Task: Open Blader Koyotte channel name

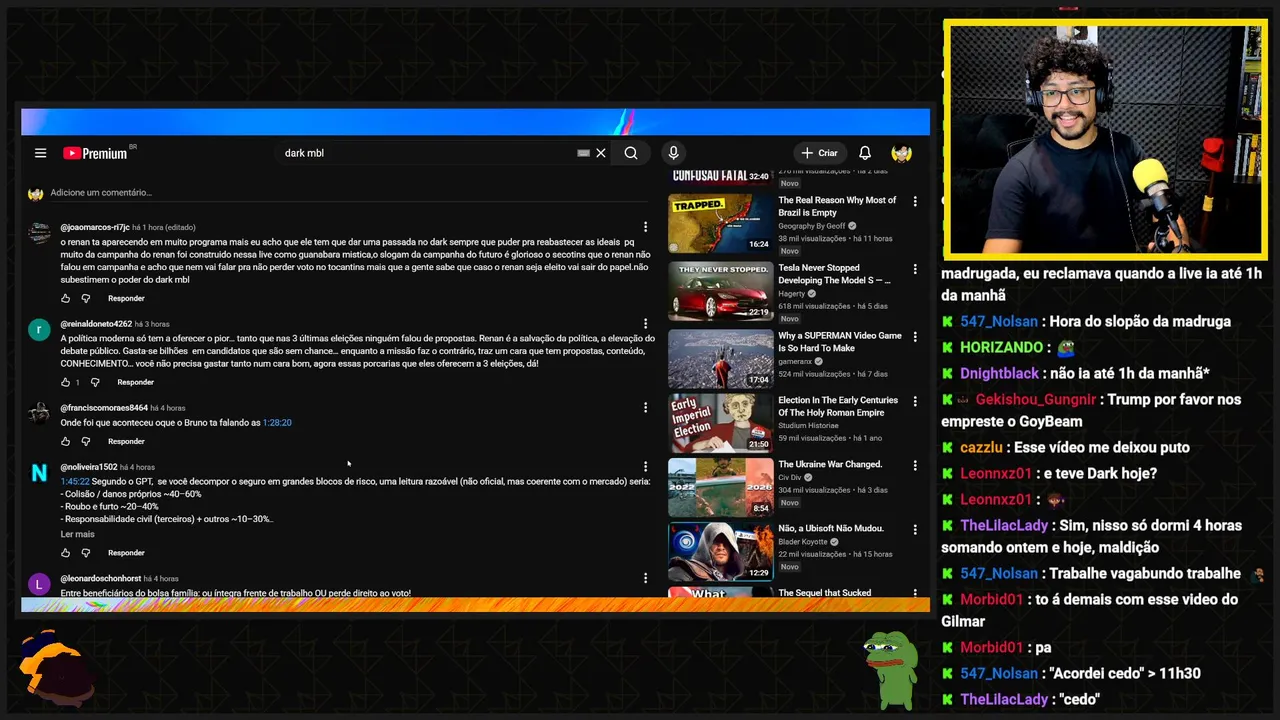Action: point(803,542)
